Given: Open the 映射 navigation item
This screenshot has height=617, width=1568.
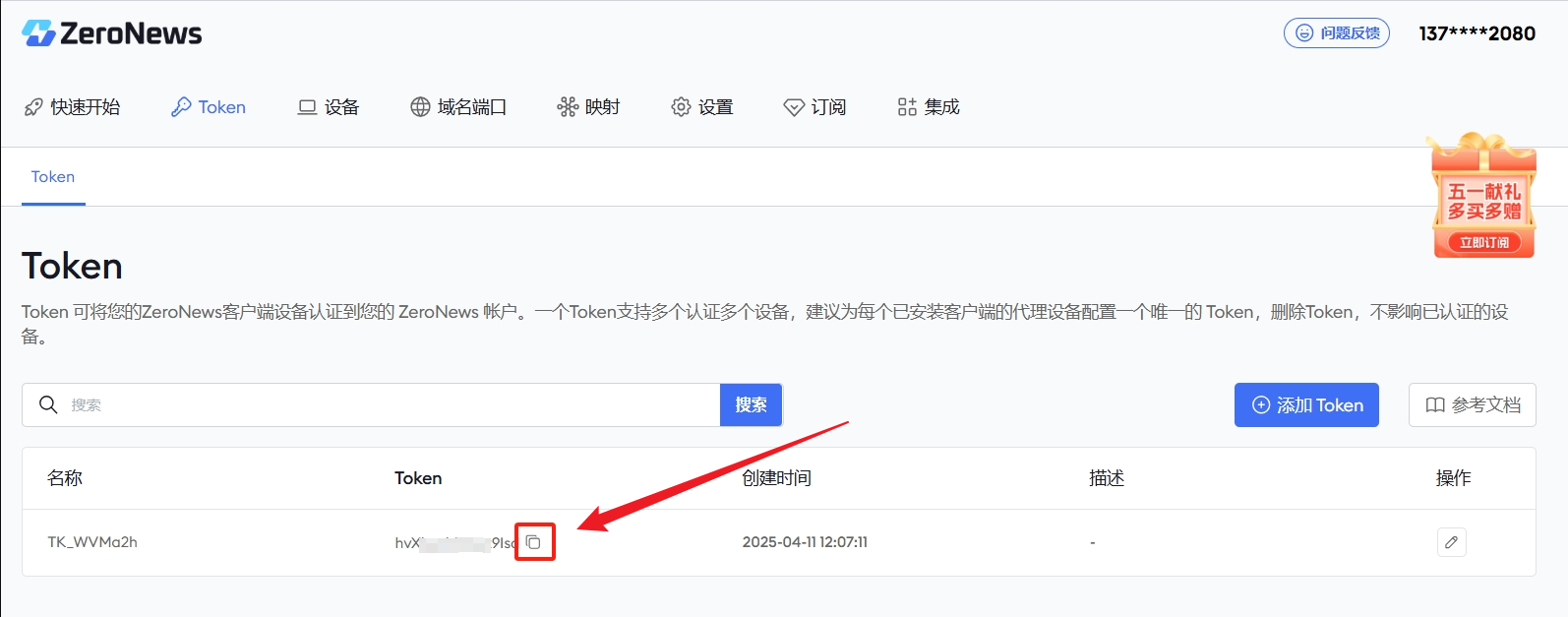Looking at the screenshot, I should click(x=588, y=107).
